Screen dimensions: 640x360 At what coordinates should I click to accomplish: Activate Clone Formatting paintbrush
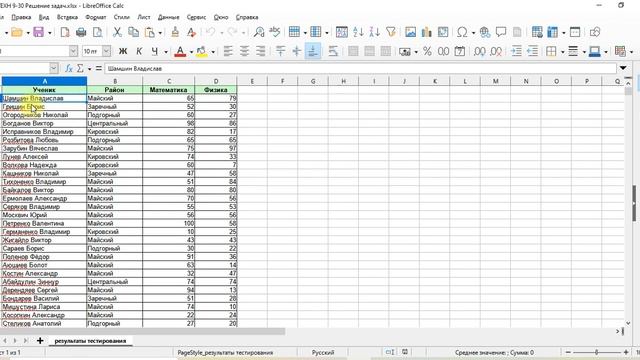click(x=175, y=32)
